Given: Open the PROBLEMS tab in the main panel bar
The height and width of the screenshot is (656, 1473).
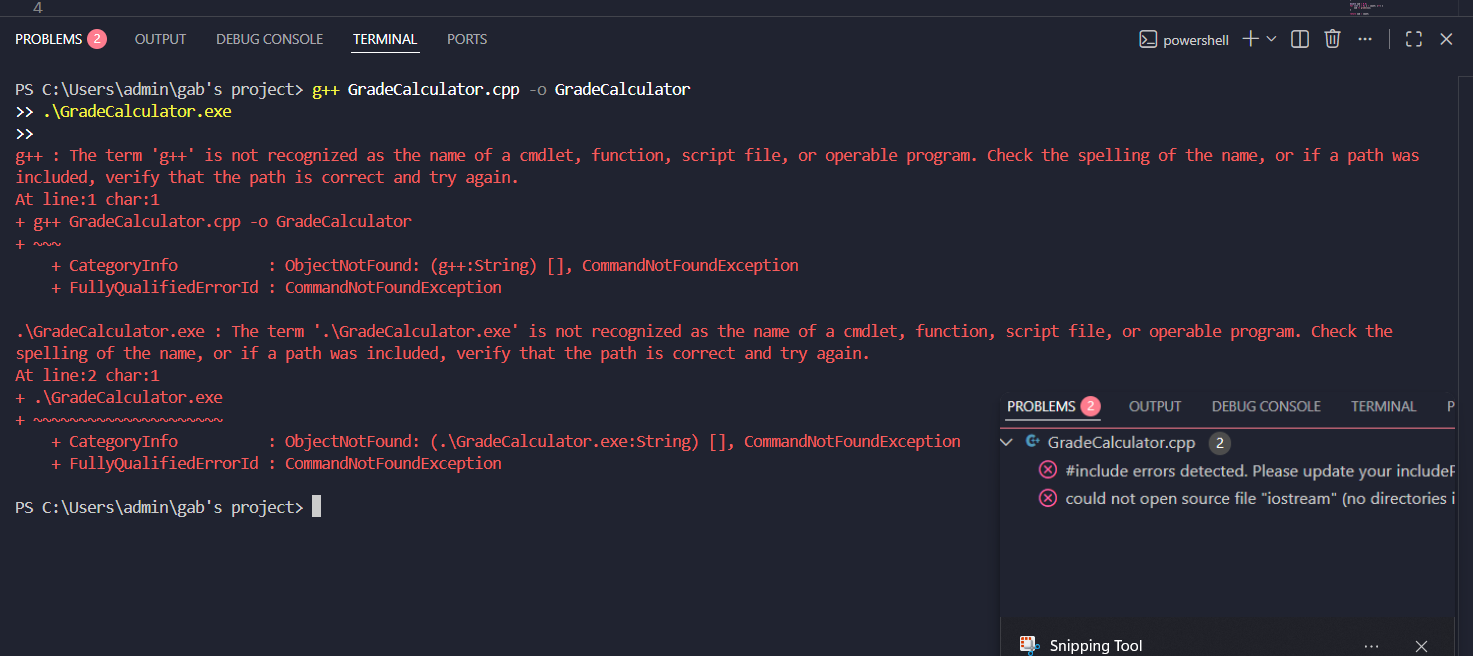Looking at the screenshot, I should [60, 39].
